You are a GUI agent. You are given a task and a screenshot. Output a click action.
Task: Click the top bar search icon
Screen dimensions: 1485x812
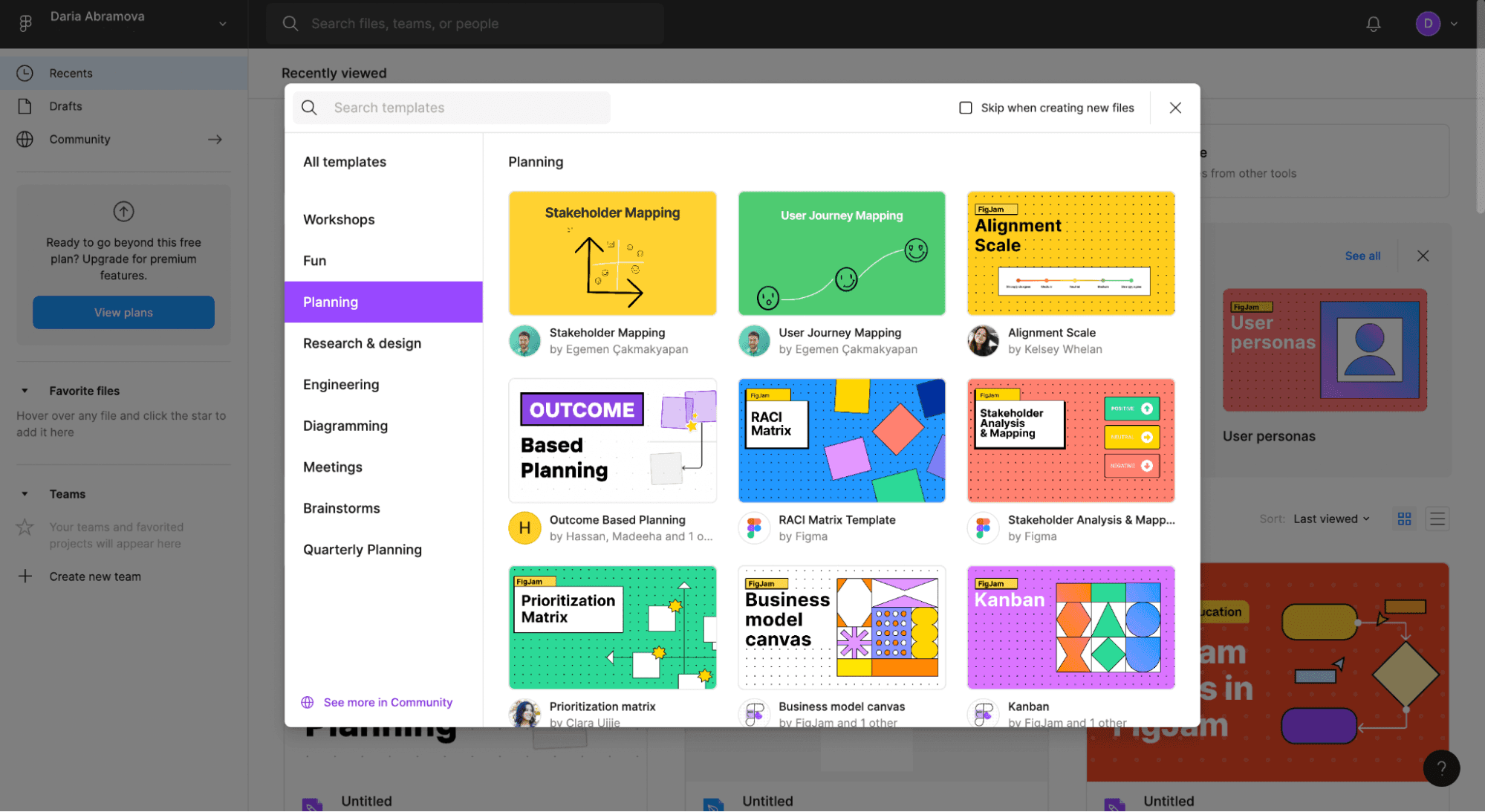pos(290,24)
